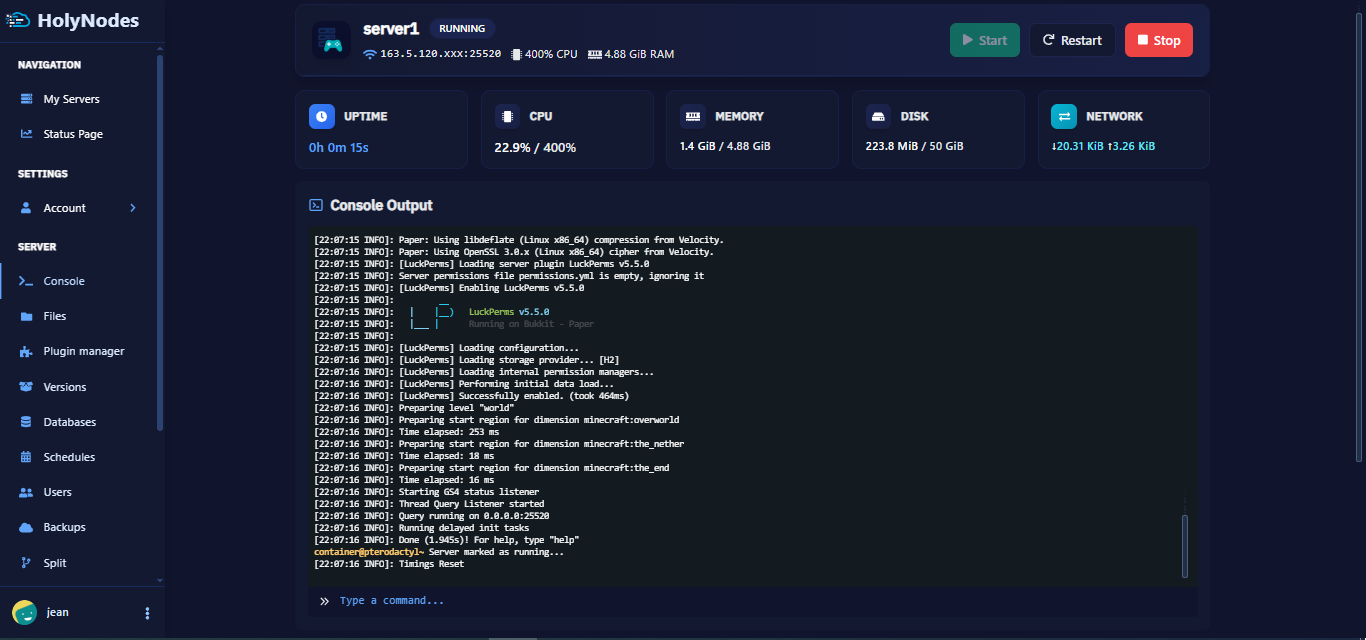Screen dimensions: 1366x640
Task: Click the HolyNodes brand name
Action: click(88, 21)
